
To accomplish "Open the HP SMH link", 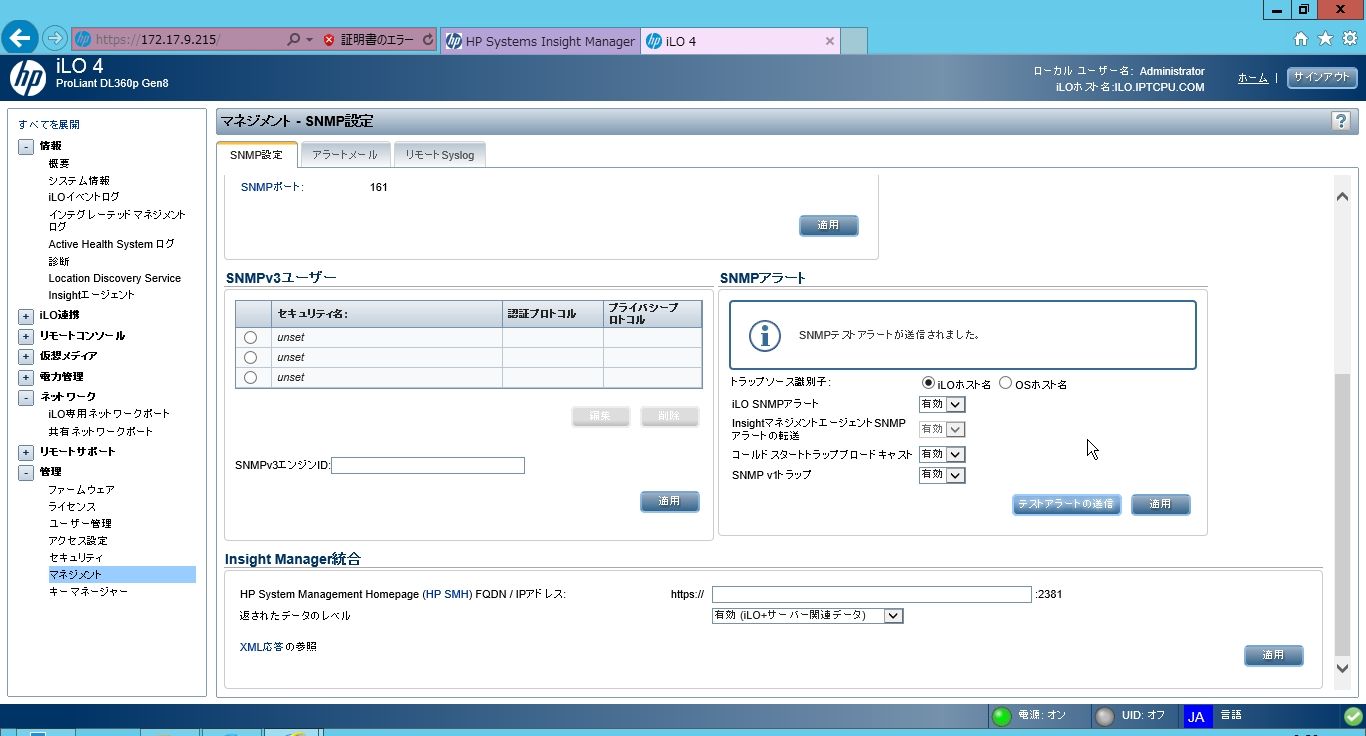I will click(447, 595).
